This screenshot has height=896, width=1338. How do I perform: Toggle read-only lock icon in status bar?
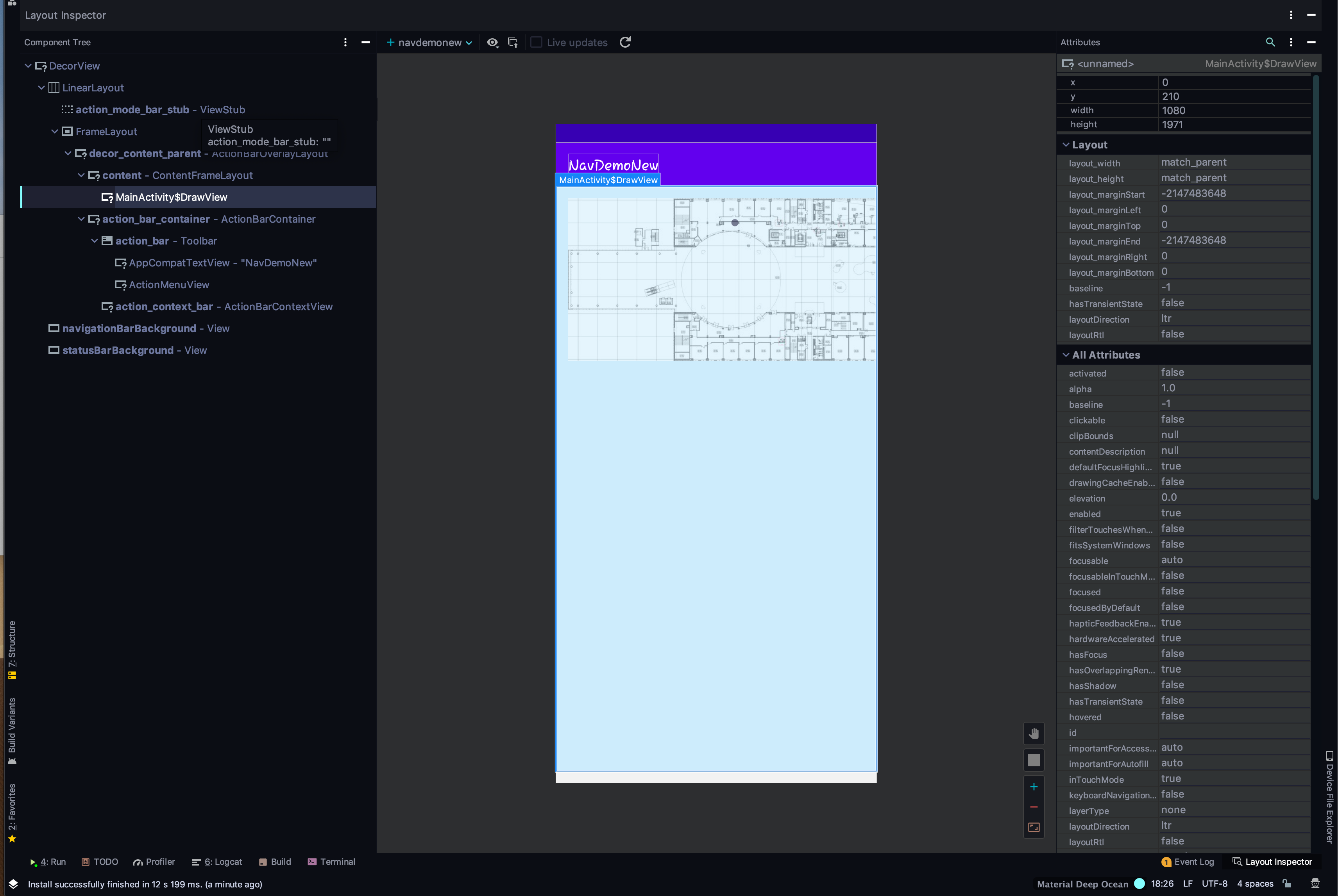[1287, 884]
